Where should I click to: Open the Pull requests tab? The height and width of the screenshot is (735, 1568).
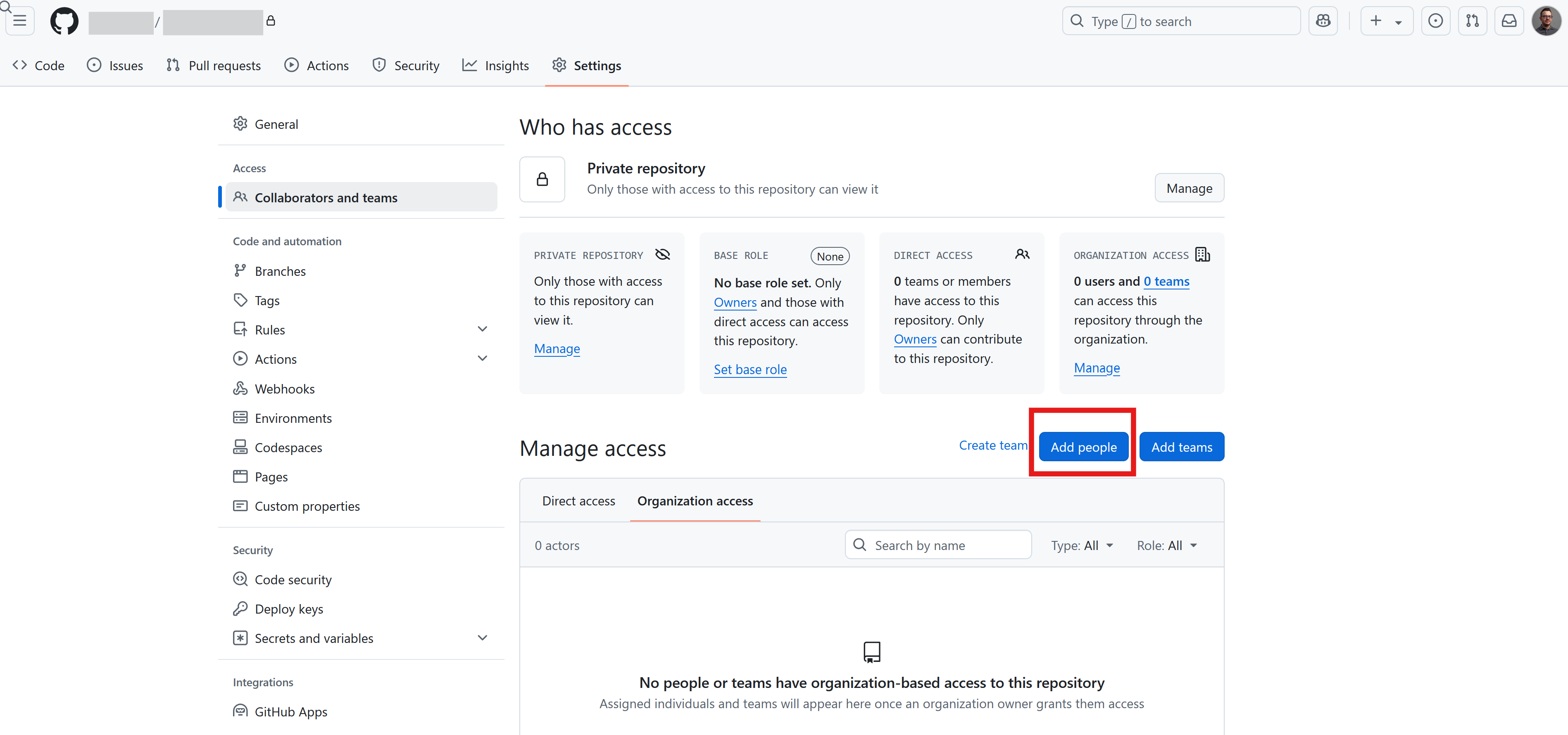[214, 65]
